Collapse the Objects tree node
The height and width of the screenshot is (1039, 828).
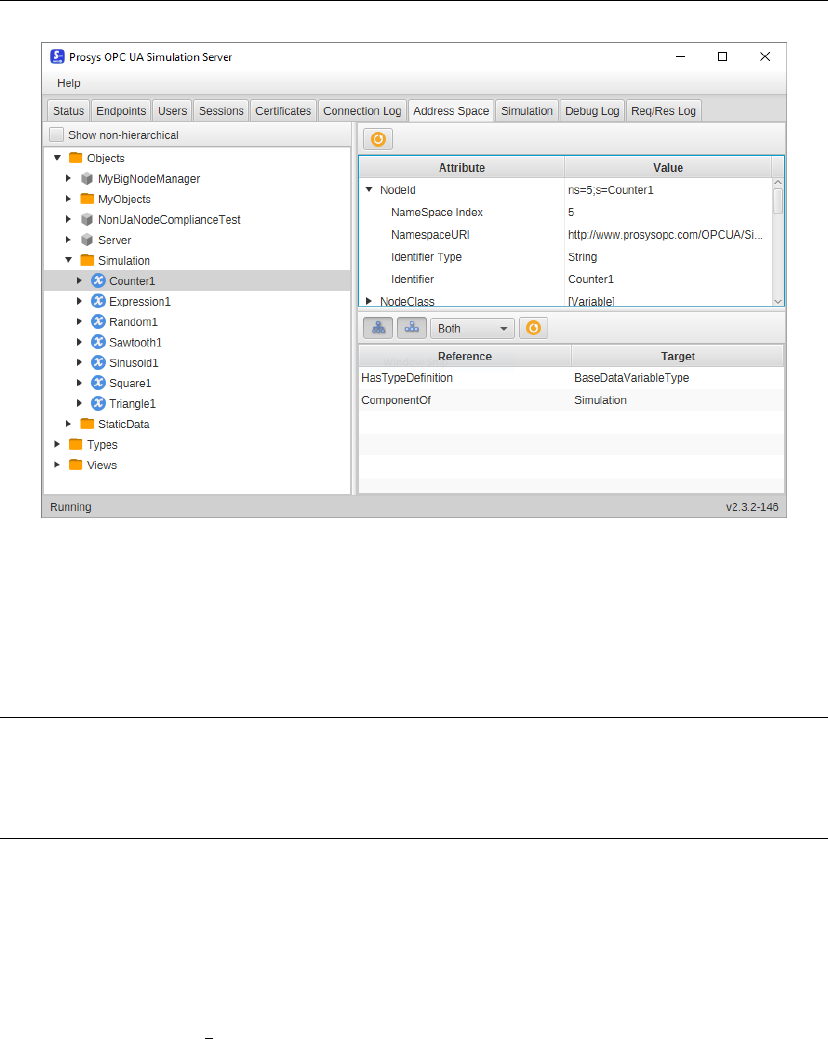point(58,158)
